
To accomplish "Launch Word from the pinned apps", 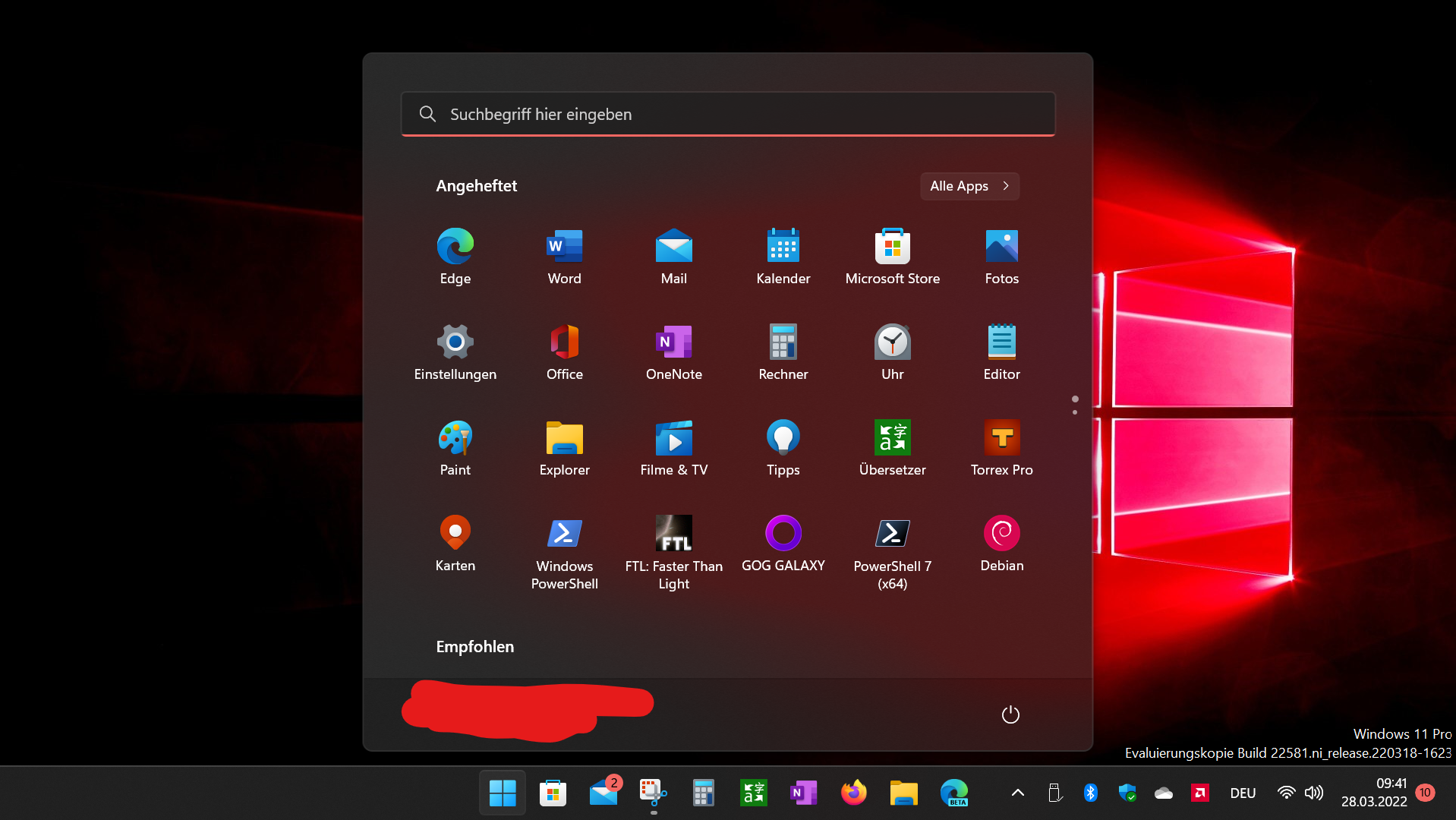I will pos(565,257).
